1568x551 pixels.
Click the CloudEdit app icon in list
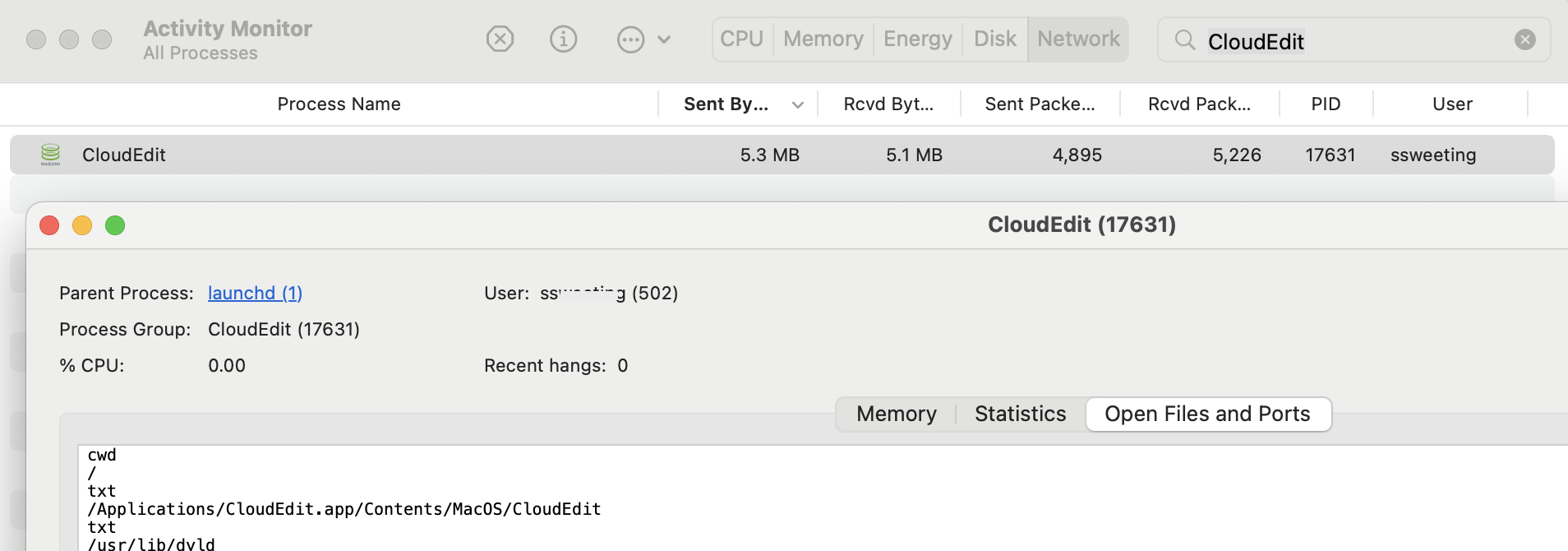coord(51,155)
